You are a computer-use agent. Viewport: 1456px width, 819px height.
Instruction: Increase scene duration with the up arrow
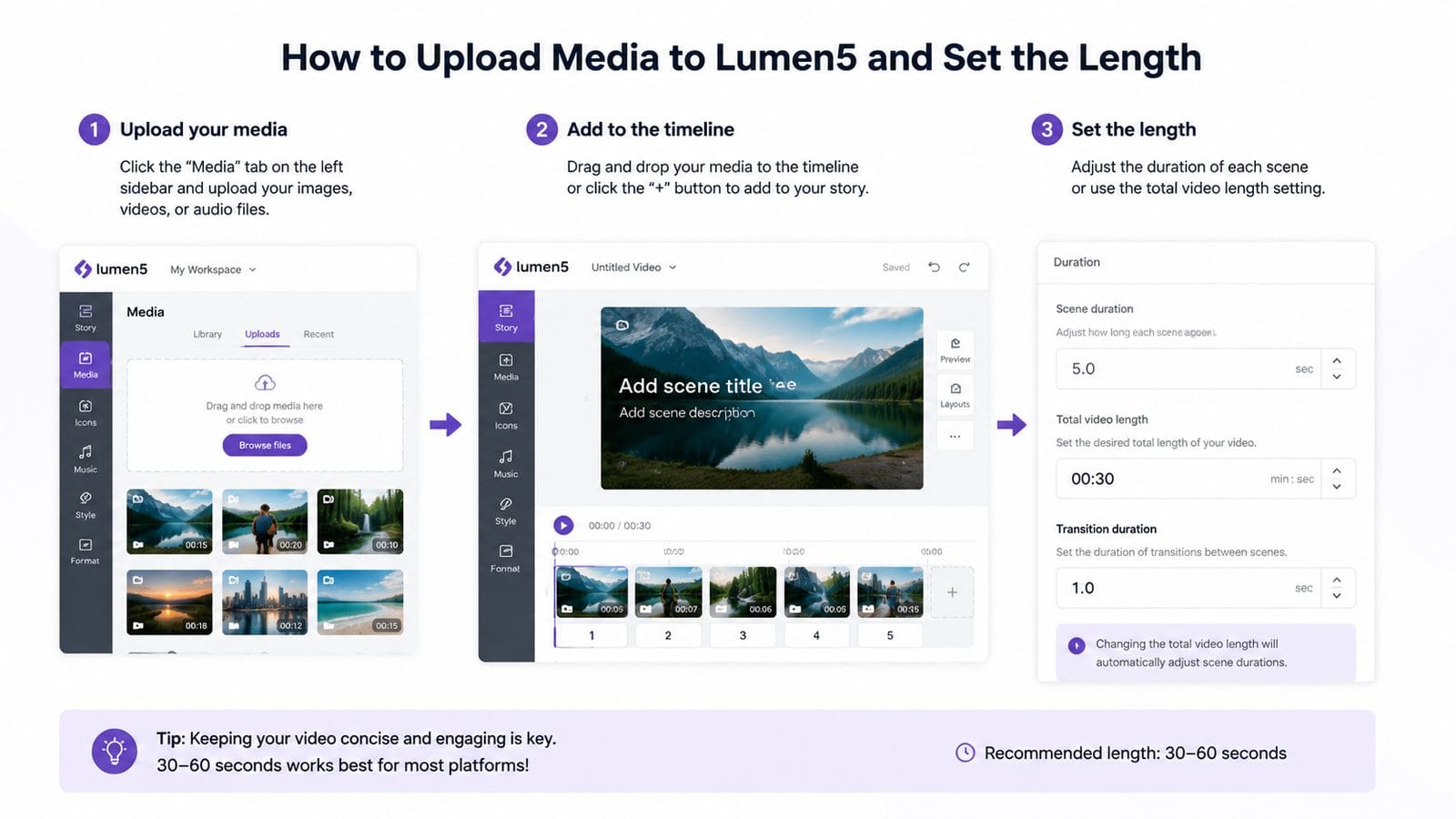(1337, 361)
